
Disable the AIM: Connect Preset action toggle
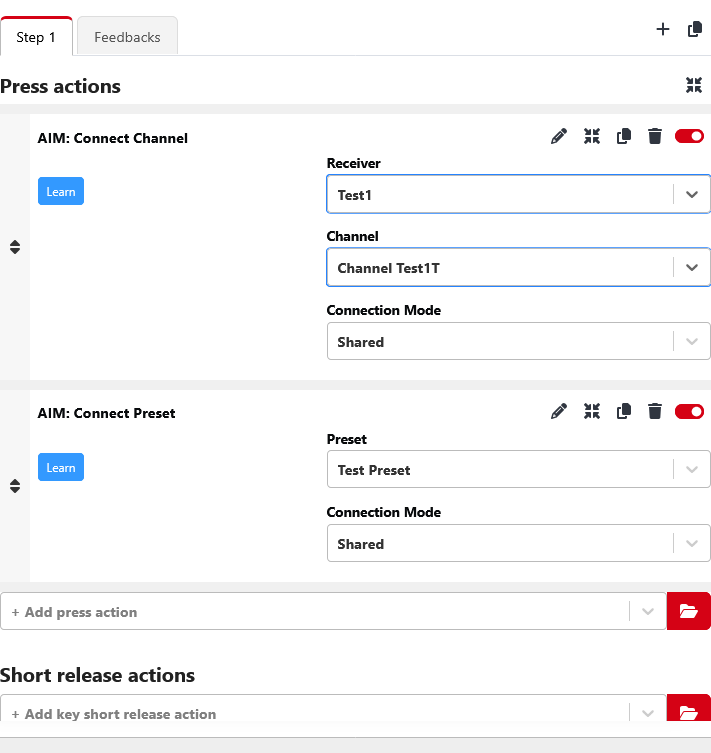click(x=689, y=411)
